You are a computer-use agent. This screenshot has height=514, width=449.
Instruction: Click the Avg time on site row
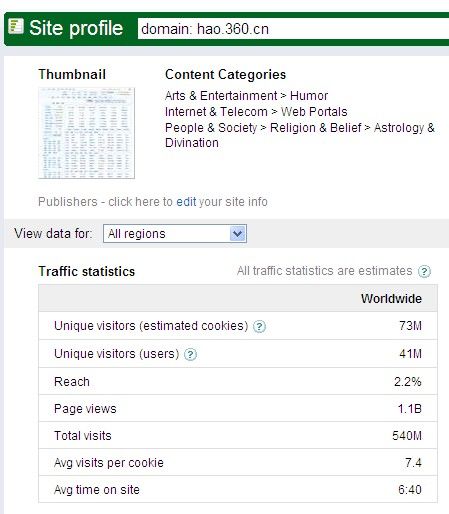[238, 489]
